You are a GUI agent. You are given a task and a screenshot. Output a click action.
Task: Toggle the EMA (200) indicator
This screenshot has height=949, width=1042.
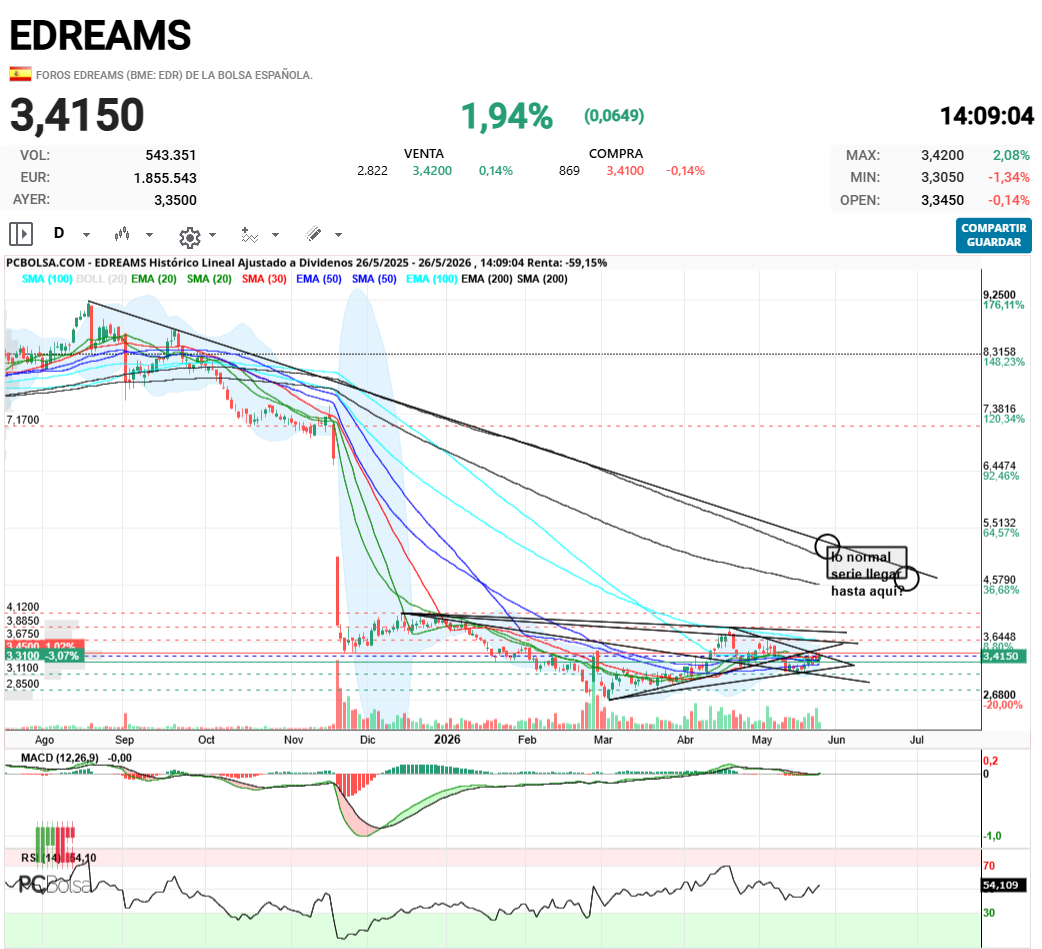pyautogui.click(x=486, y=279)
